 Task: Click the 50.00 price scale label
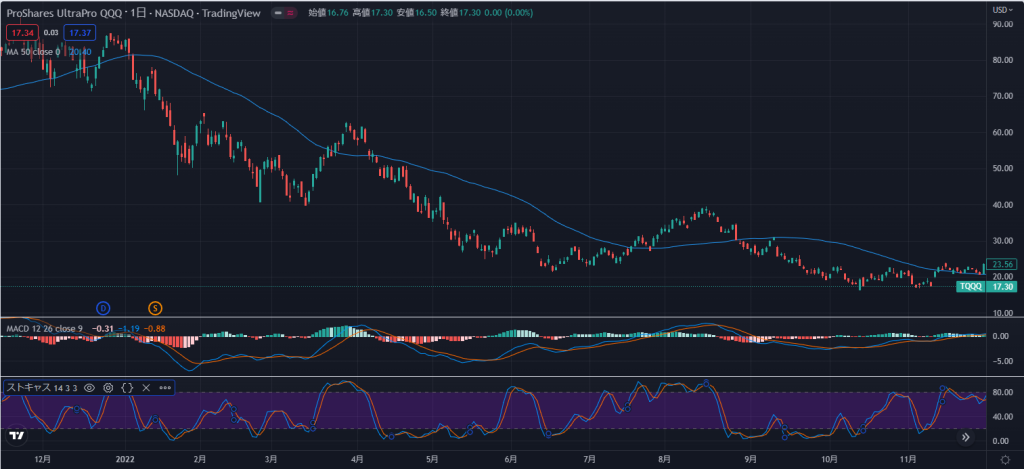[1002, 169]
